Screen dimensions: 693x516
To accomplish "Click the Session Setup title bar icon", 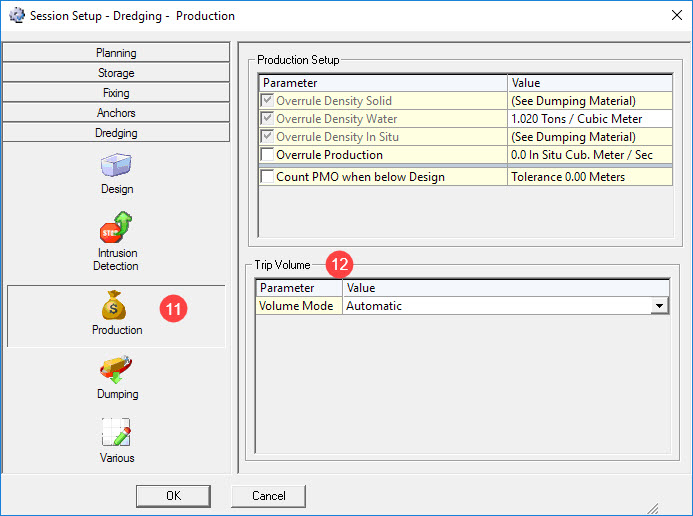I will (x=16, y=16).
